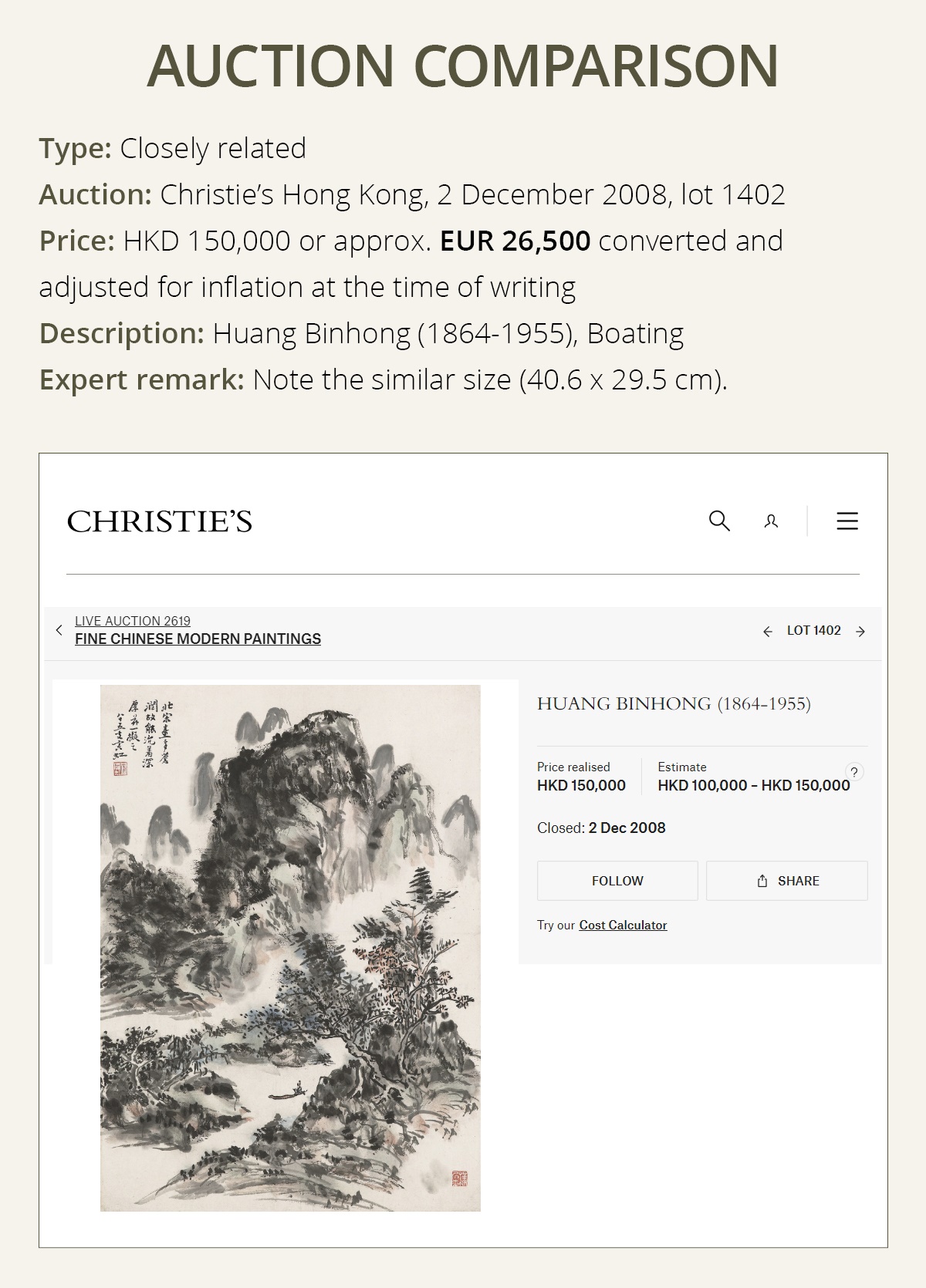This screenshot has height=1288, width=926.
Task: Click the back chevron beside the auction breadcrumb
Action: pyautogui.click(x=59, y=630)
